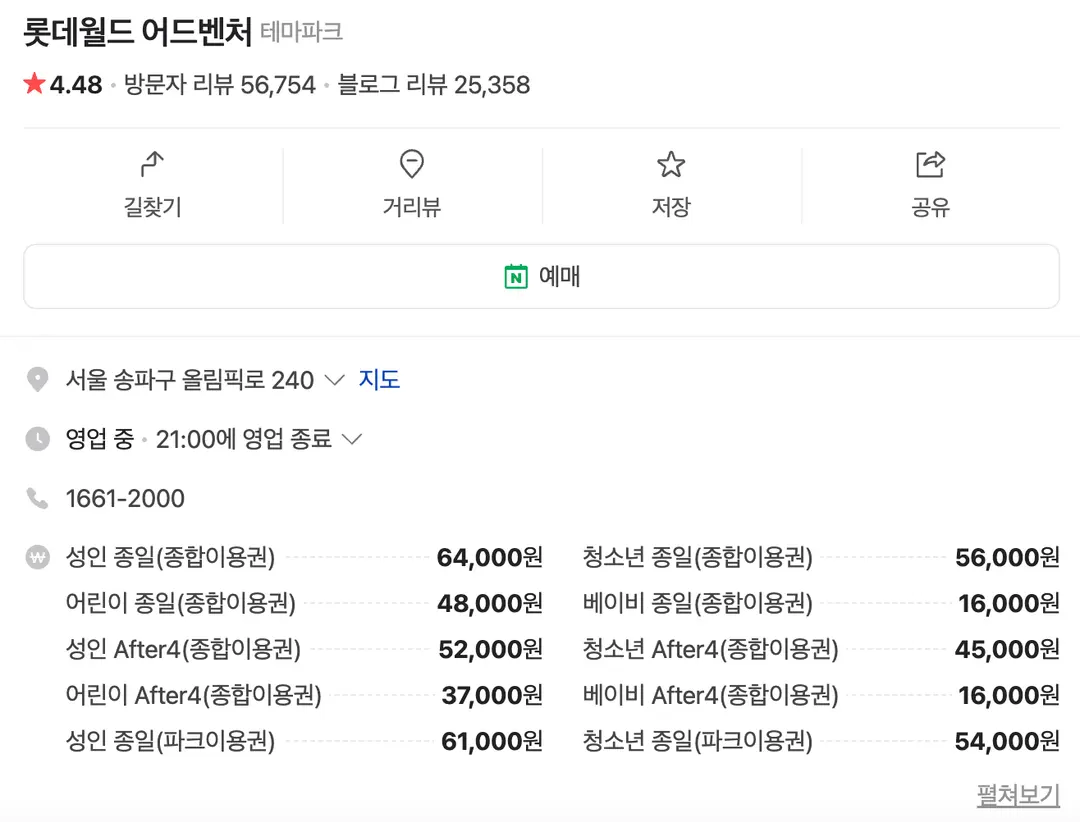Viewport: 1080px width, 822px height.
Task: Click the 예매 booking button
Action: pyautogui.click(x=541, y=276)
